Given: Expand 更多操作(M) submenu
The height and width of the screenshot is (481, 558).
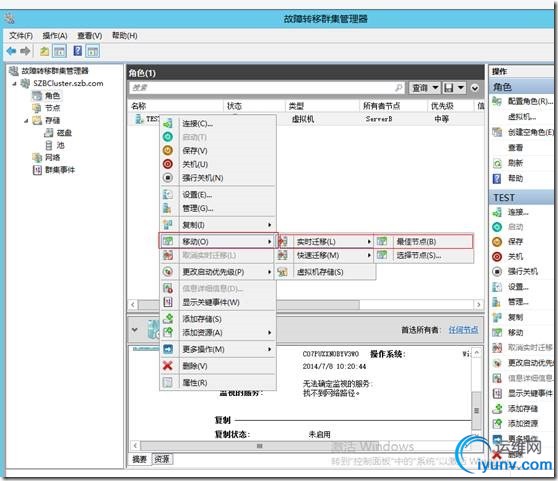Looking at the screenshot, I should pos(218,349).
